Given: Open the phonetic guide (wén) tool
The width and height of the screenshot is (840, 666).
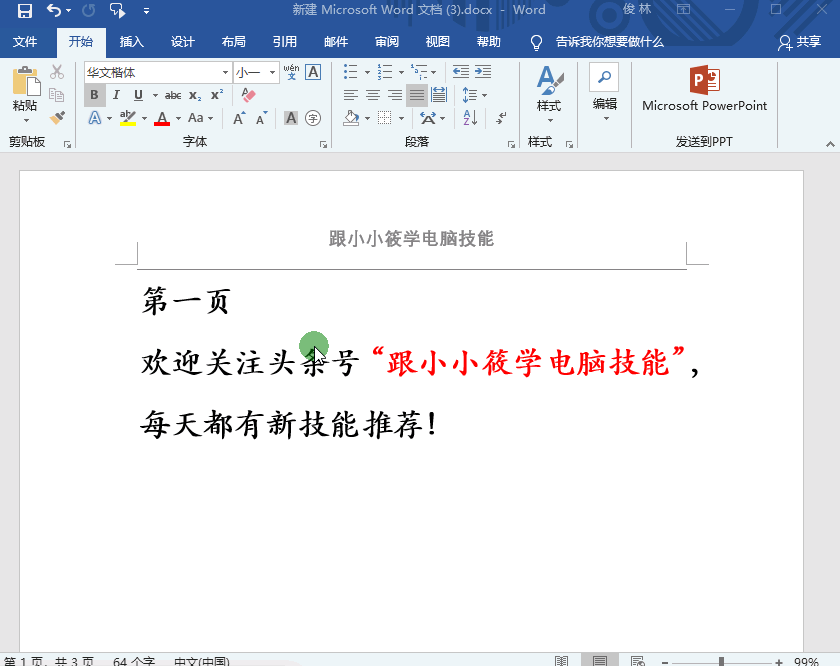Looking at the screenshot, I should click(x=291, y=72).
